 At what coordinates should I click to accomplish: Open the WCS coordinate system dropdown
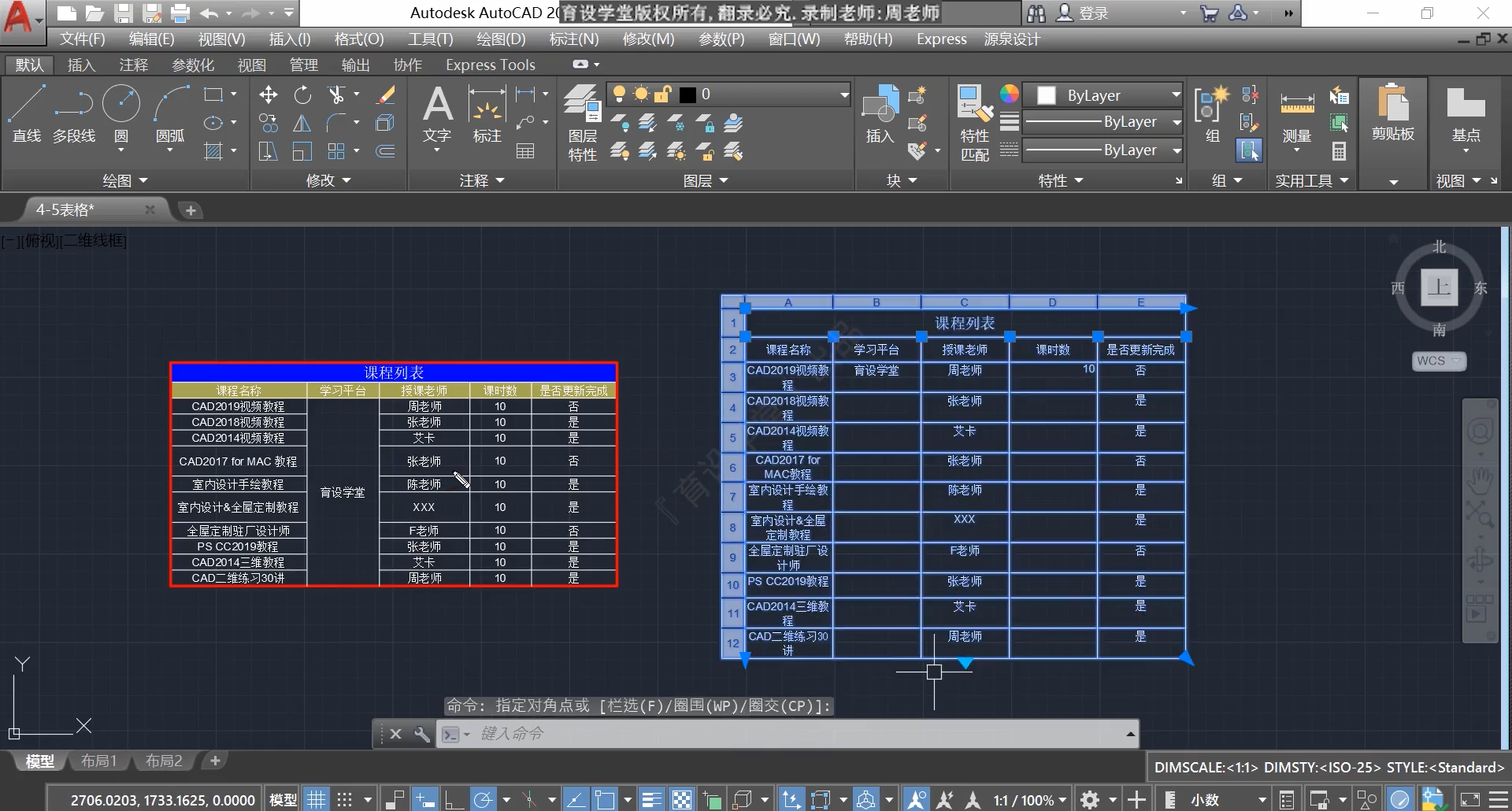click(x=1439, y=361)
